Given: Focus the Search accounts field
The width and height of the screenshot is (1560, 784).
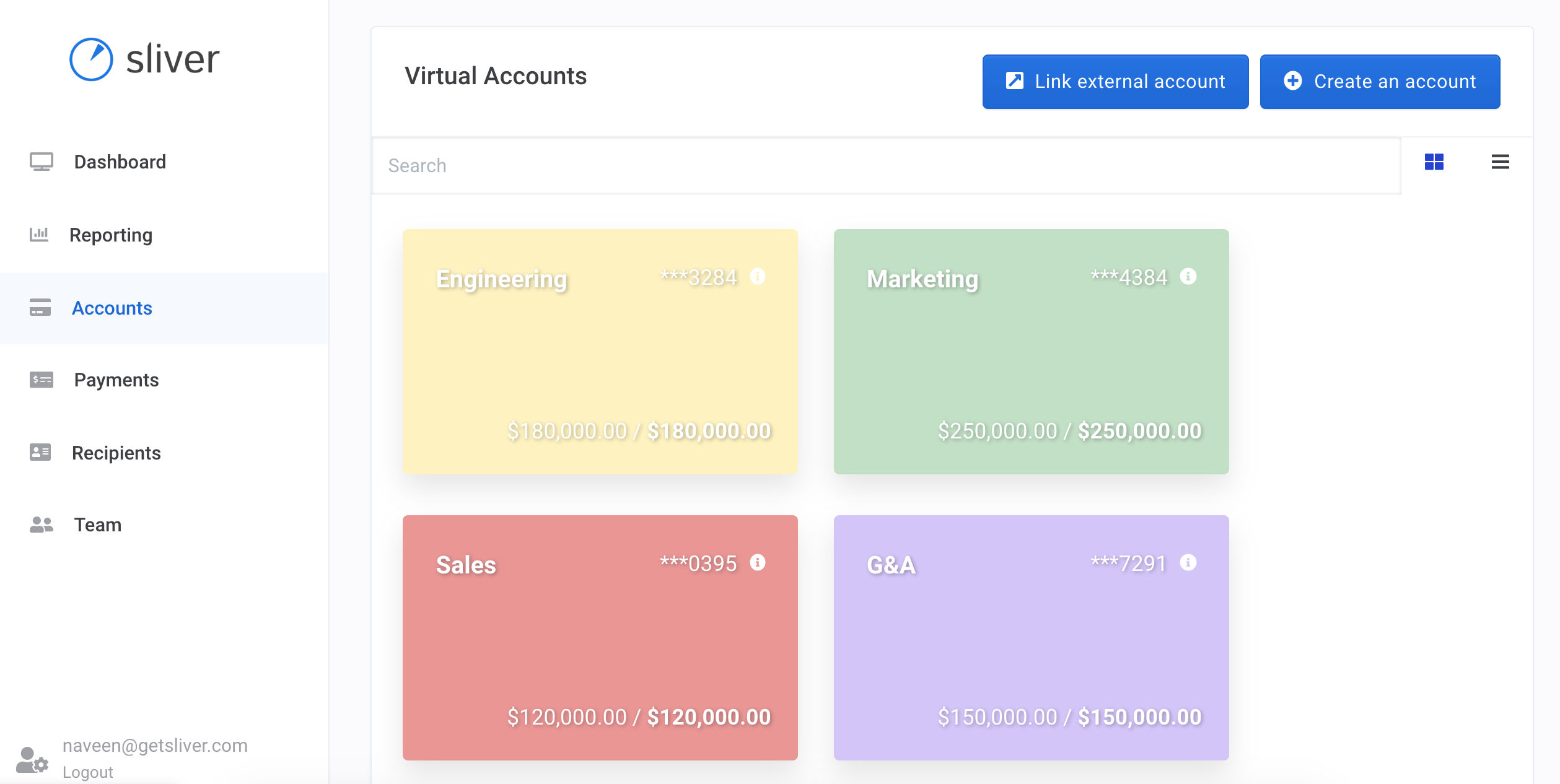Looking at the screenshot, I should click(x=886, y=166).
